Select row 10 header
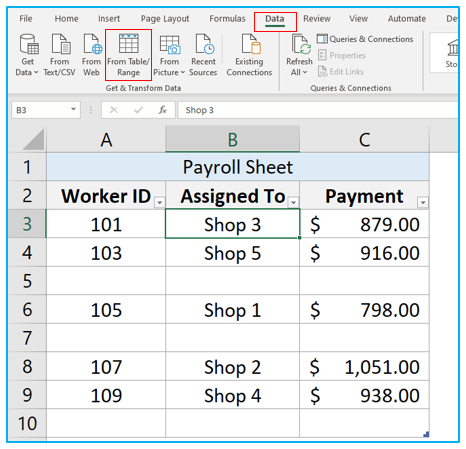This screenshot has height=449, width=466. [27, 423]
